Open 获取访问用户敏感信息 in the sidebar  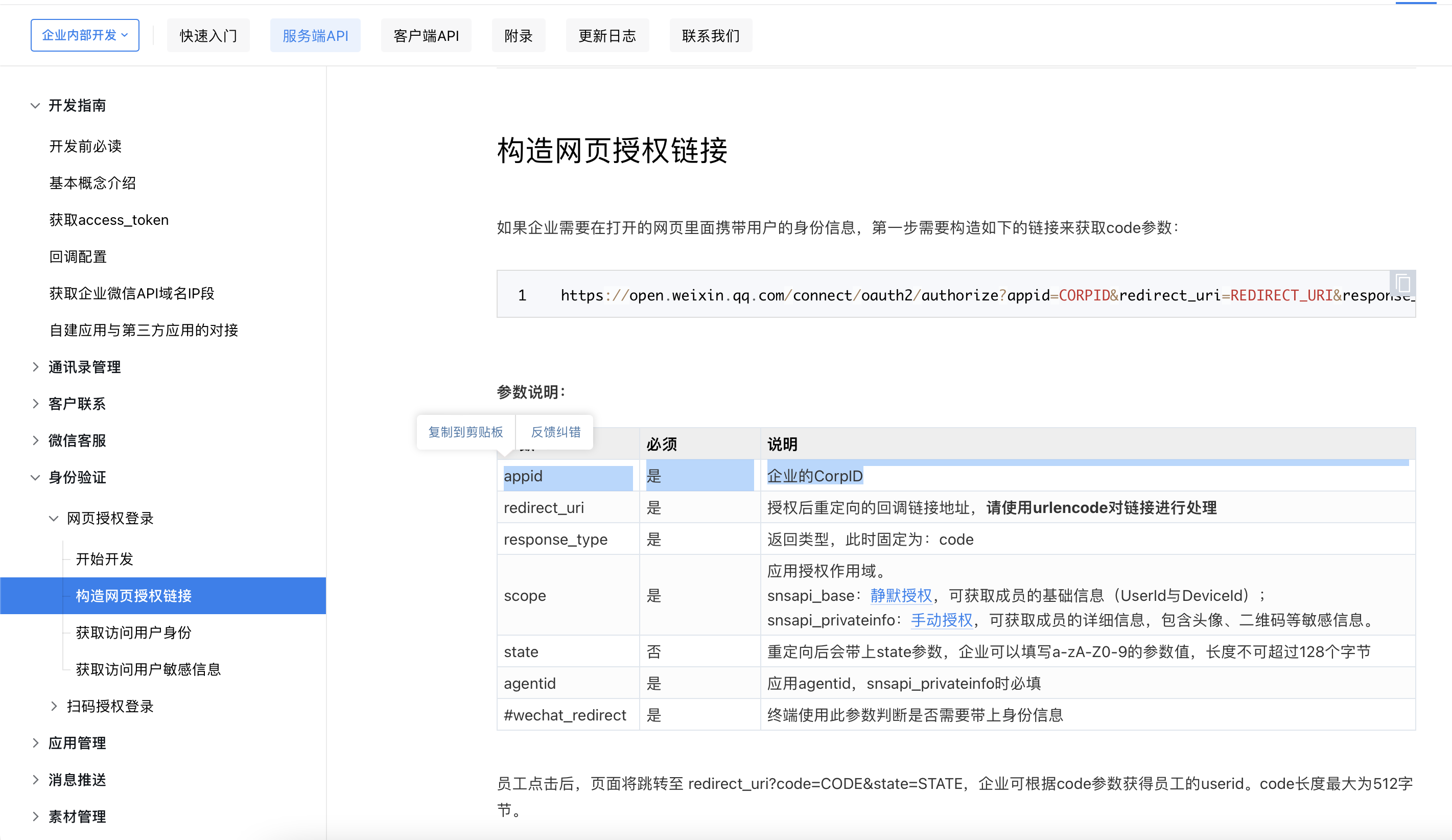point(148,669)
